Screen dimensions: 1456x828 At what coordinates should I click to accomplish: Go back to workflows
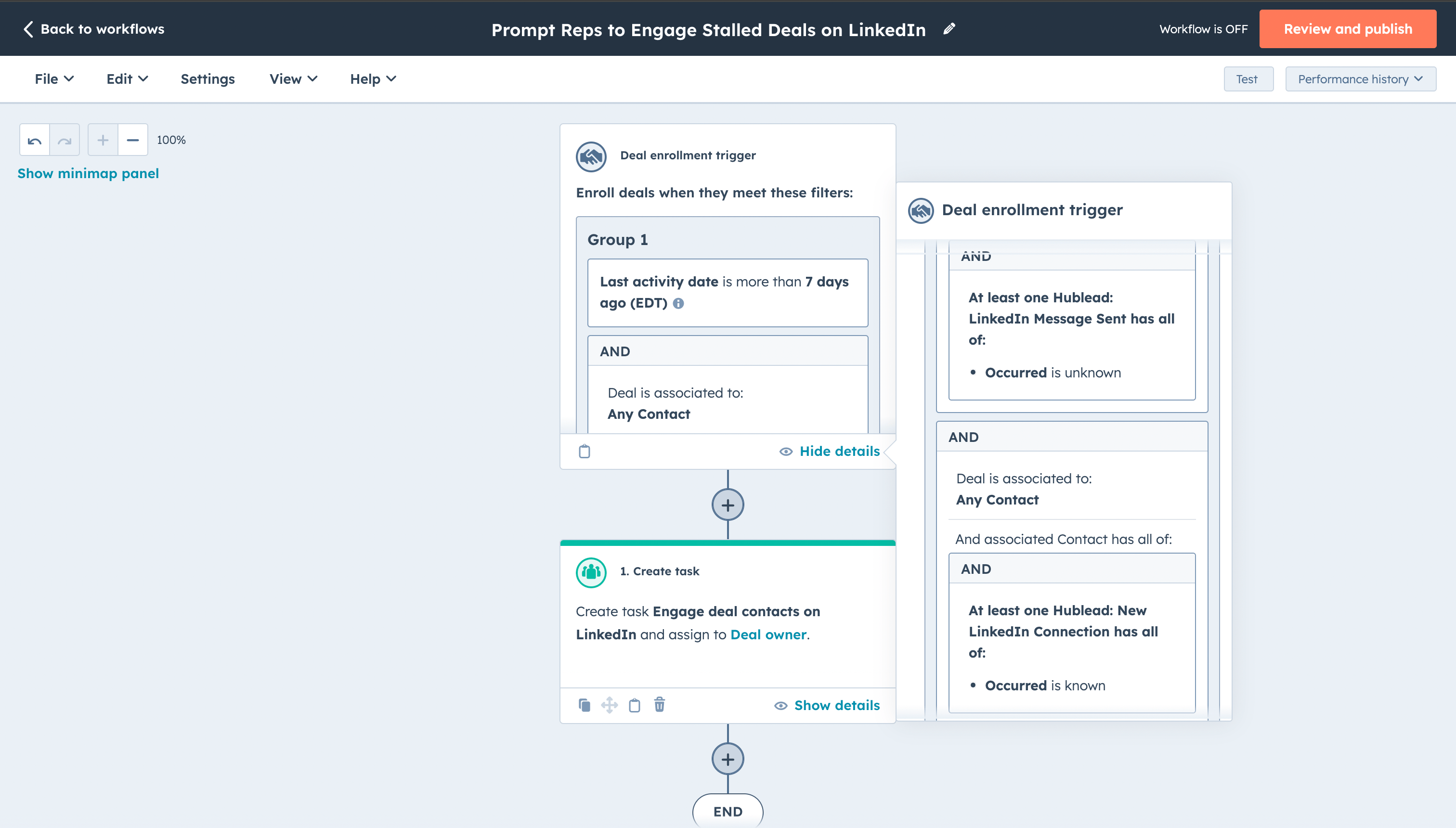pyautogui.click(x=94, y=29)
